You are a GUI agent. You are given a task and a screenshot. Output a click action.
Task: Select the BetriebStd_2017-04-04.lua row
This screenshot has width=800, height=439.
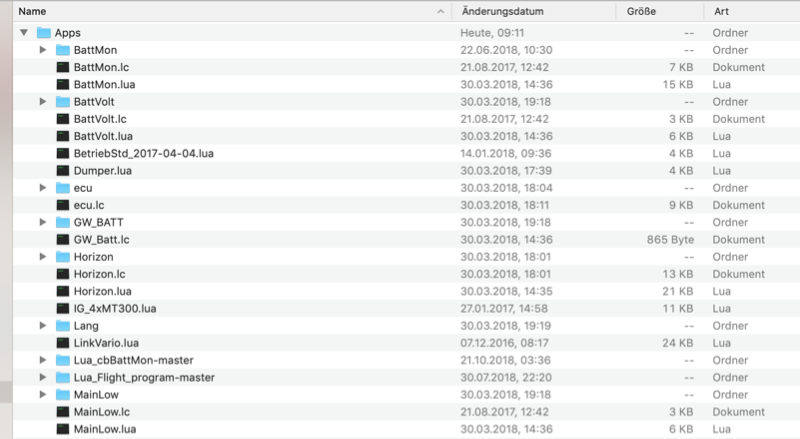pos(406,154)
